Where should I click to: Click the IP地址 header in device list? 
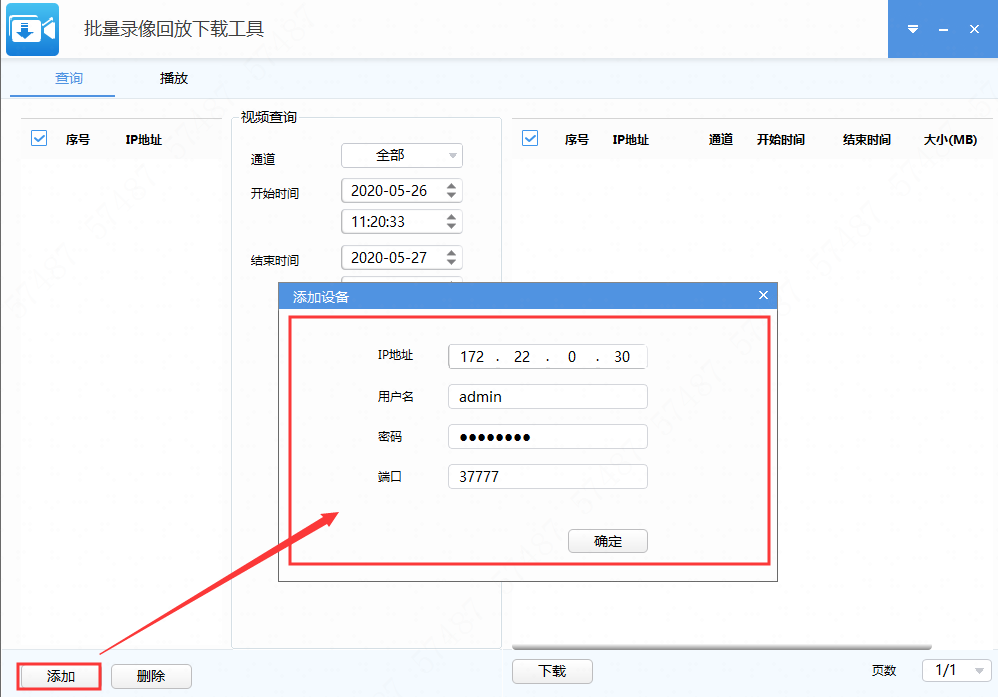pyautogui.click(x=143, y=139)
